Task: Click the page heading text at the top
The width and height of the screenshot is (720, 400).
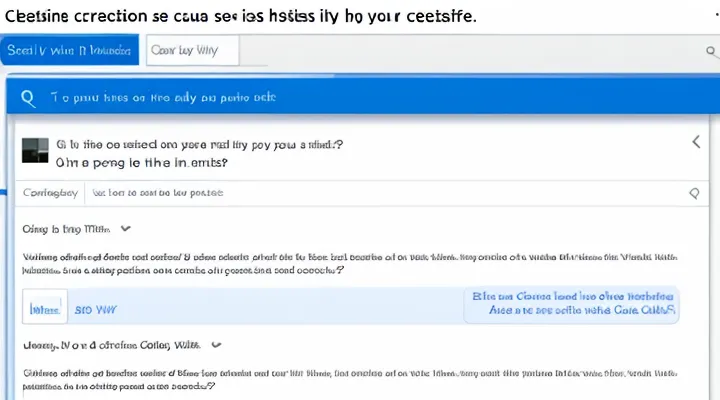Action: 240,17
